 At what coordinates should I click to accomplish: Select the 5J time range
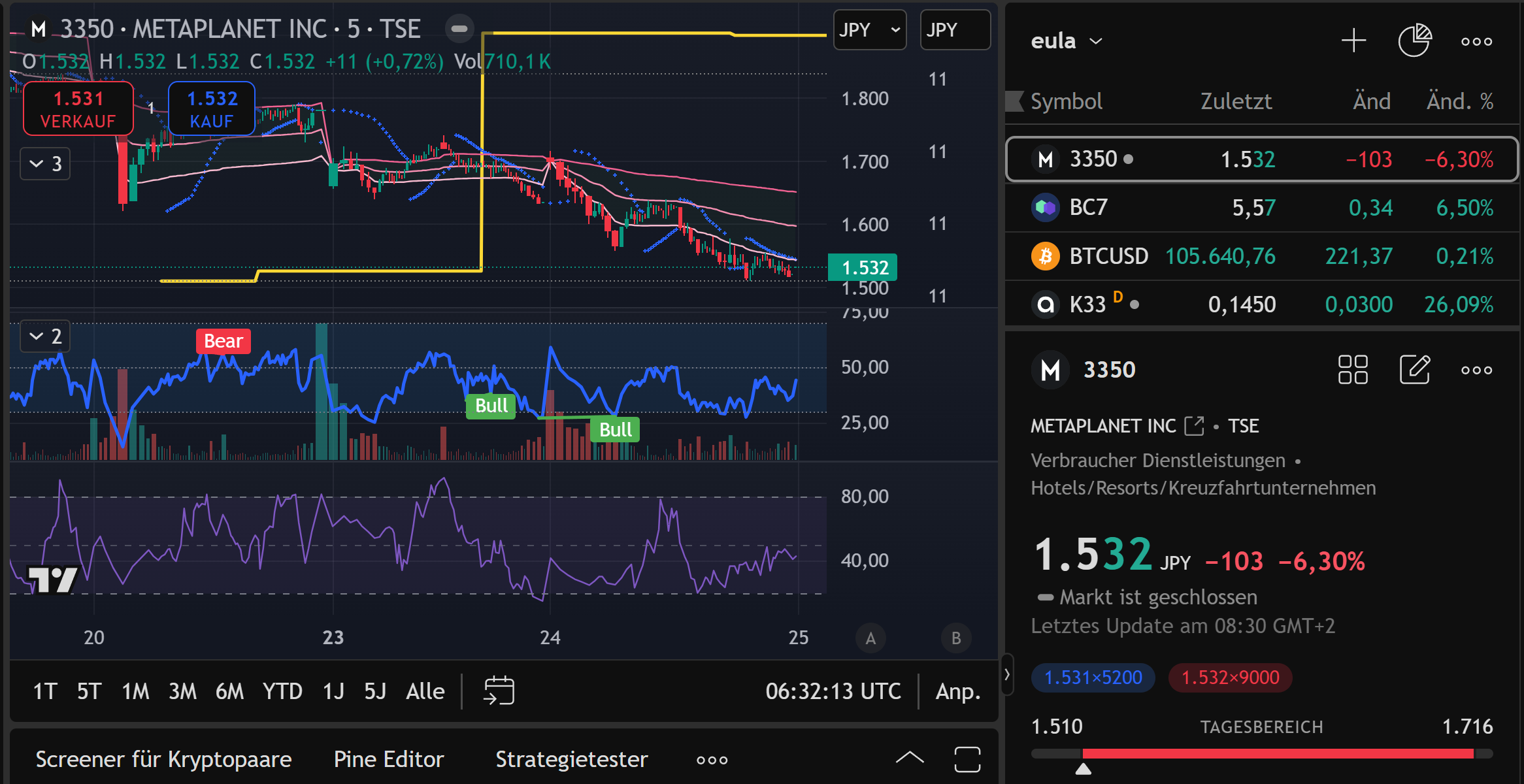375,691
